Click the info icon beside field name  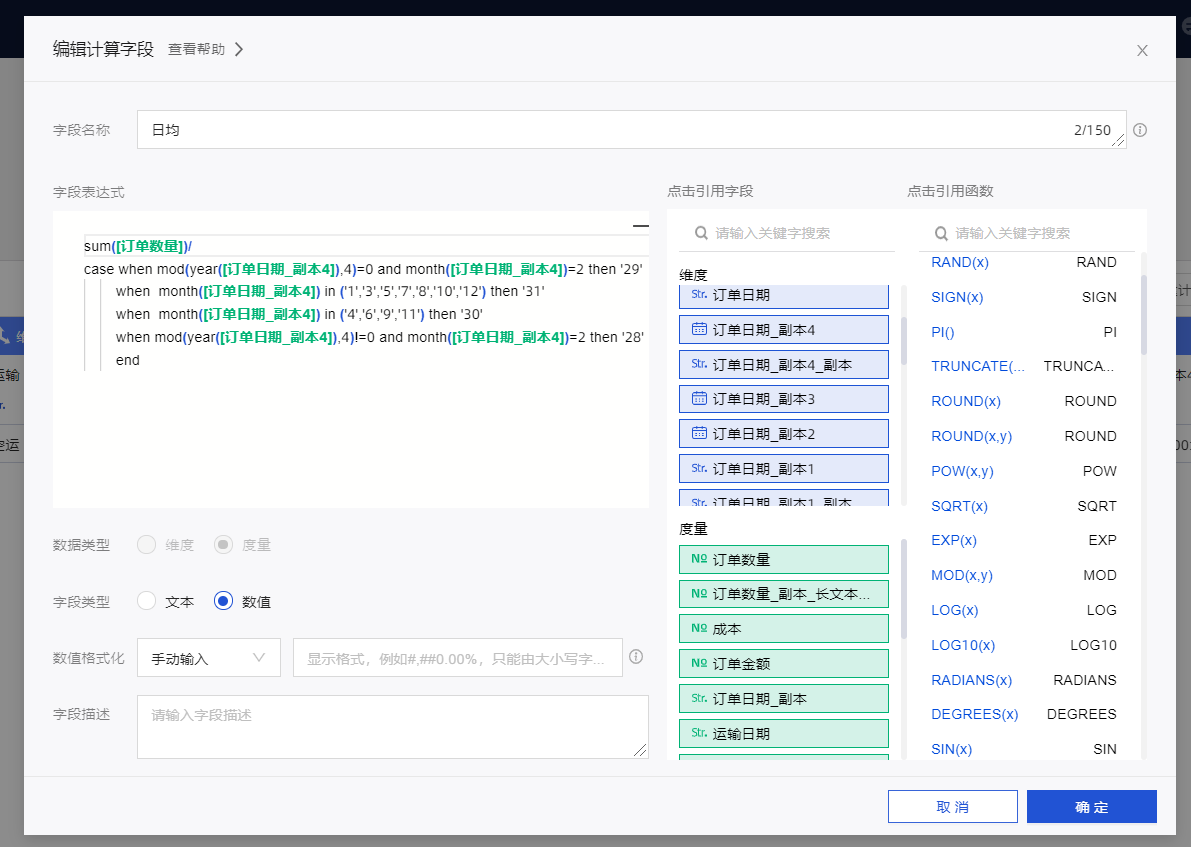1139,130
